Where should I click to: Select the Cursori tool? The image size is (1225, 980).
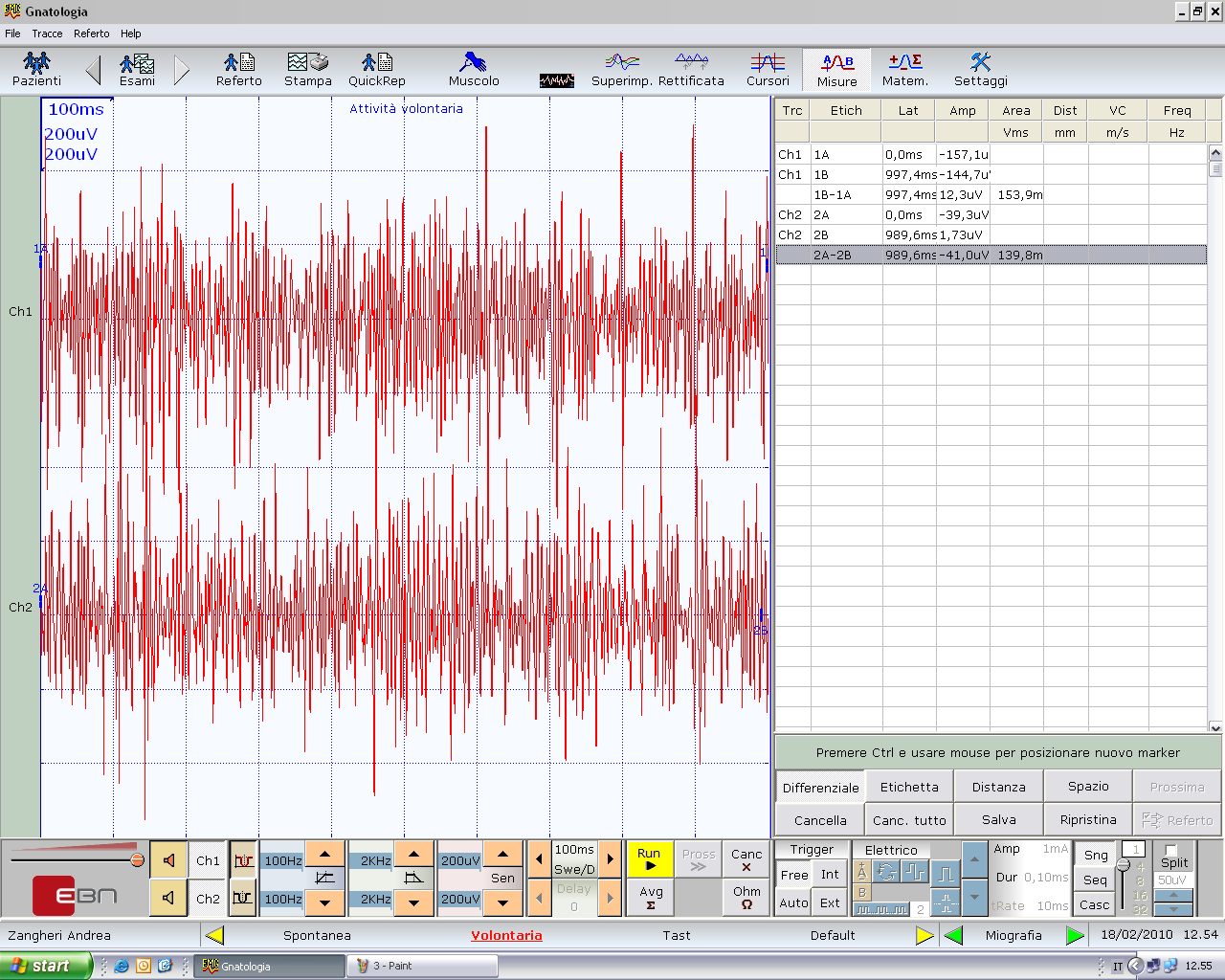coord(768,70)
